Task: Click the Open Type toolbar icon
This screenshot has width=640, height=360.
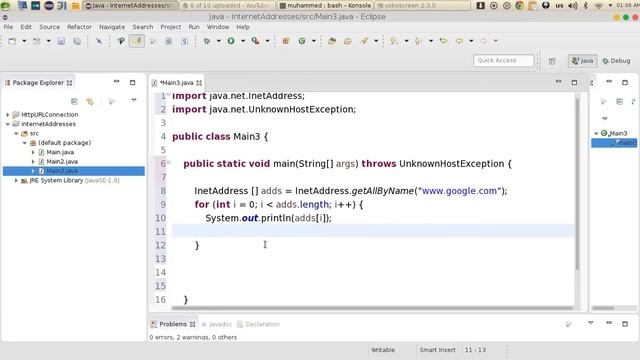Action: (x=332, y=41)
